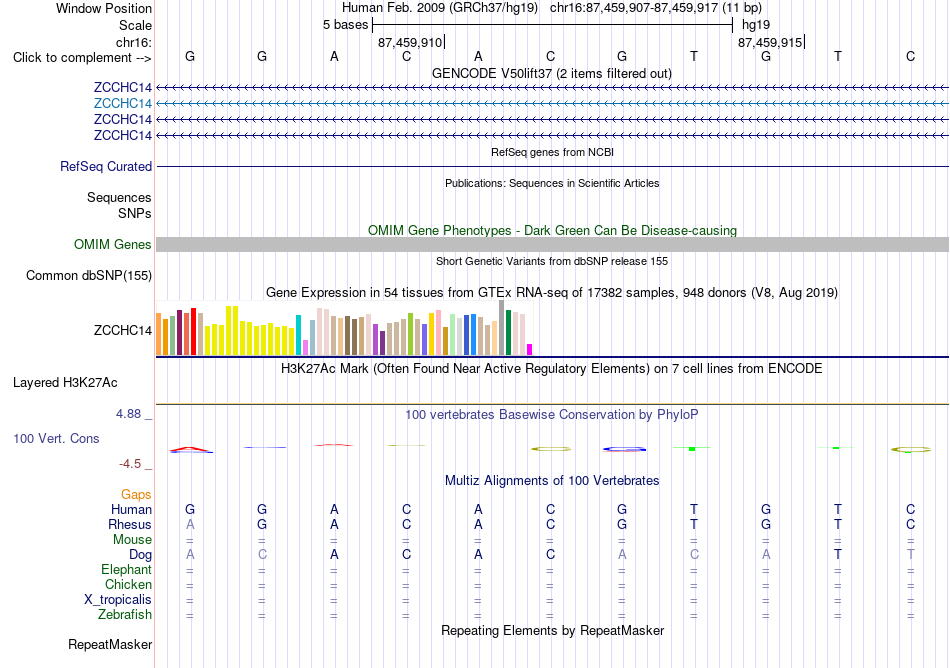950x668 pixels.
Task: Click the gray OMIM Genes item bar
Action: click(x=552, y=245)
